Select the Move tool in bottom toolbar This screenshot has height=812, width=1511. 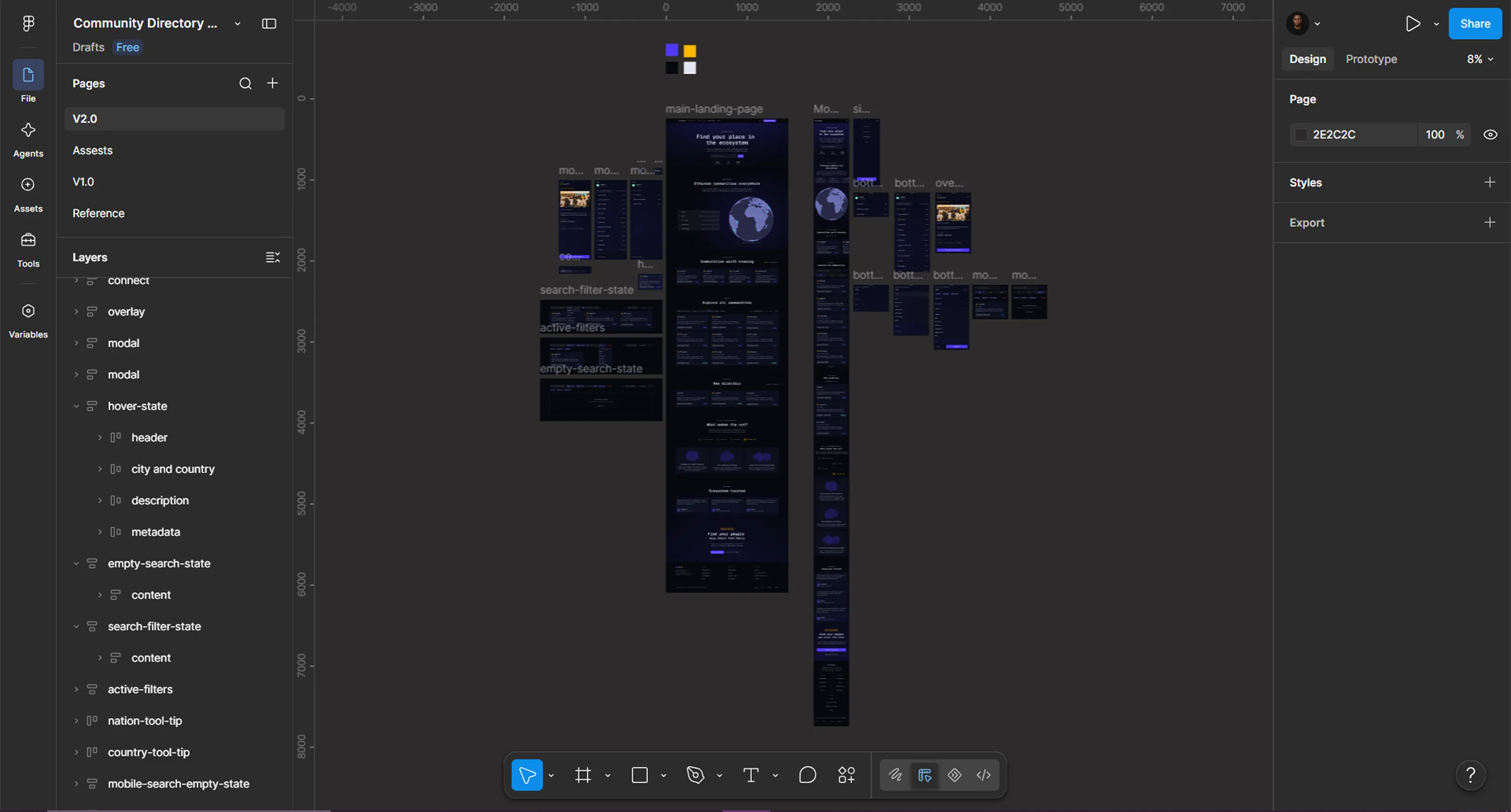click(527, 775)
